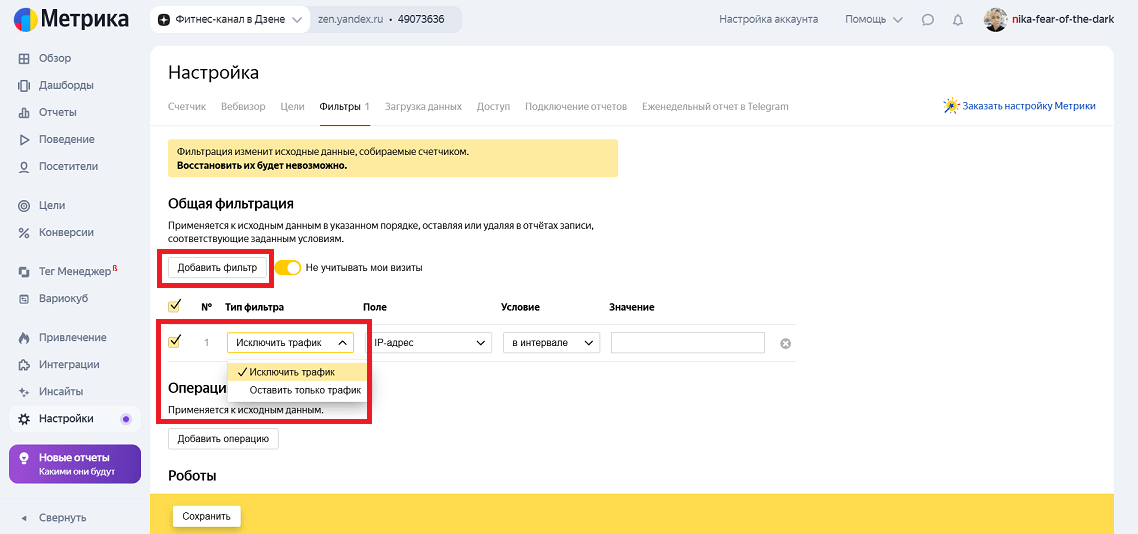Open 'Заказать настройку Метрики' link
This screenshot has width=1138, height=534.
coord(1020,106)
